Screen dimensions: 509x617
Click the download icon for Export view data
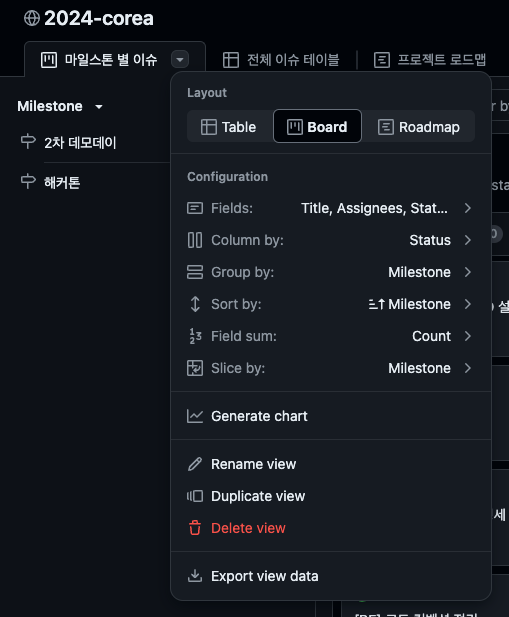point(195,576)
